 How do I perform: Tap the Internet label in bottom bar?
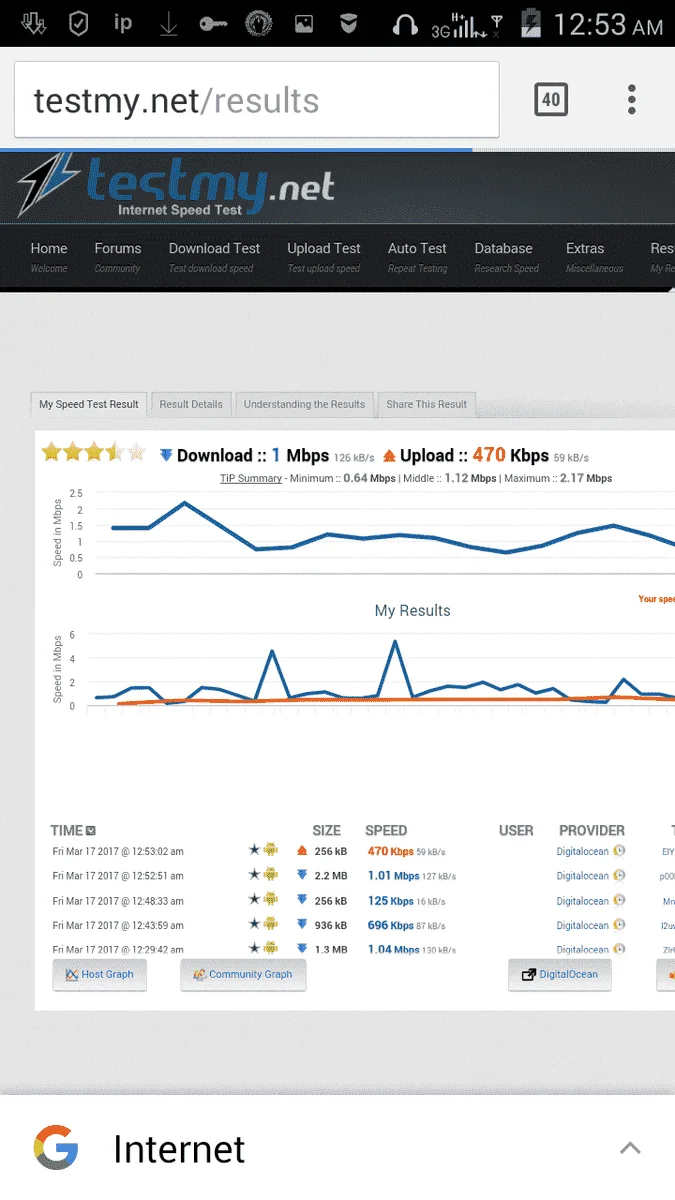(x=179, y=1150)
